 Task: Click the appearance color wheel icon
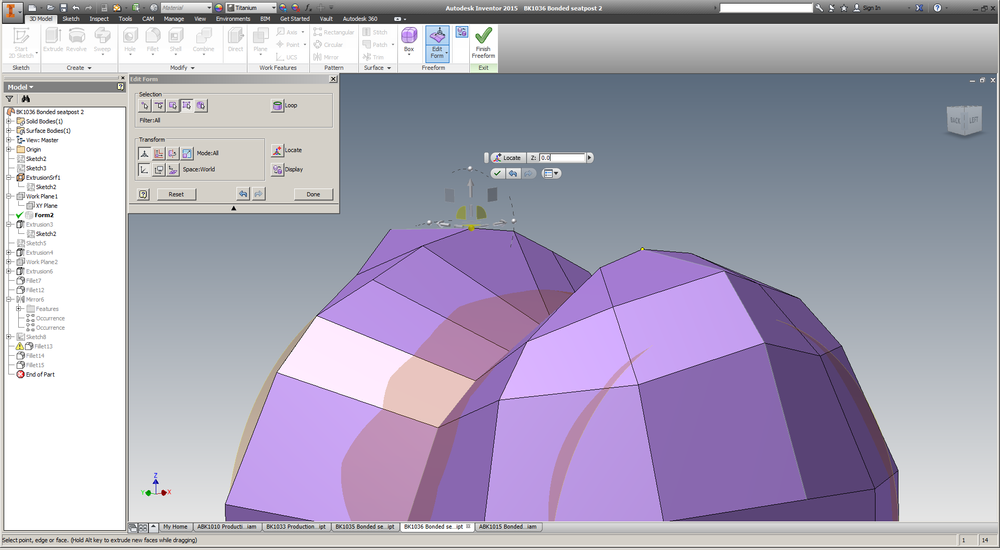pos(219,8)
